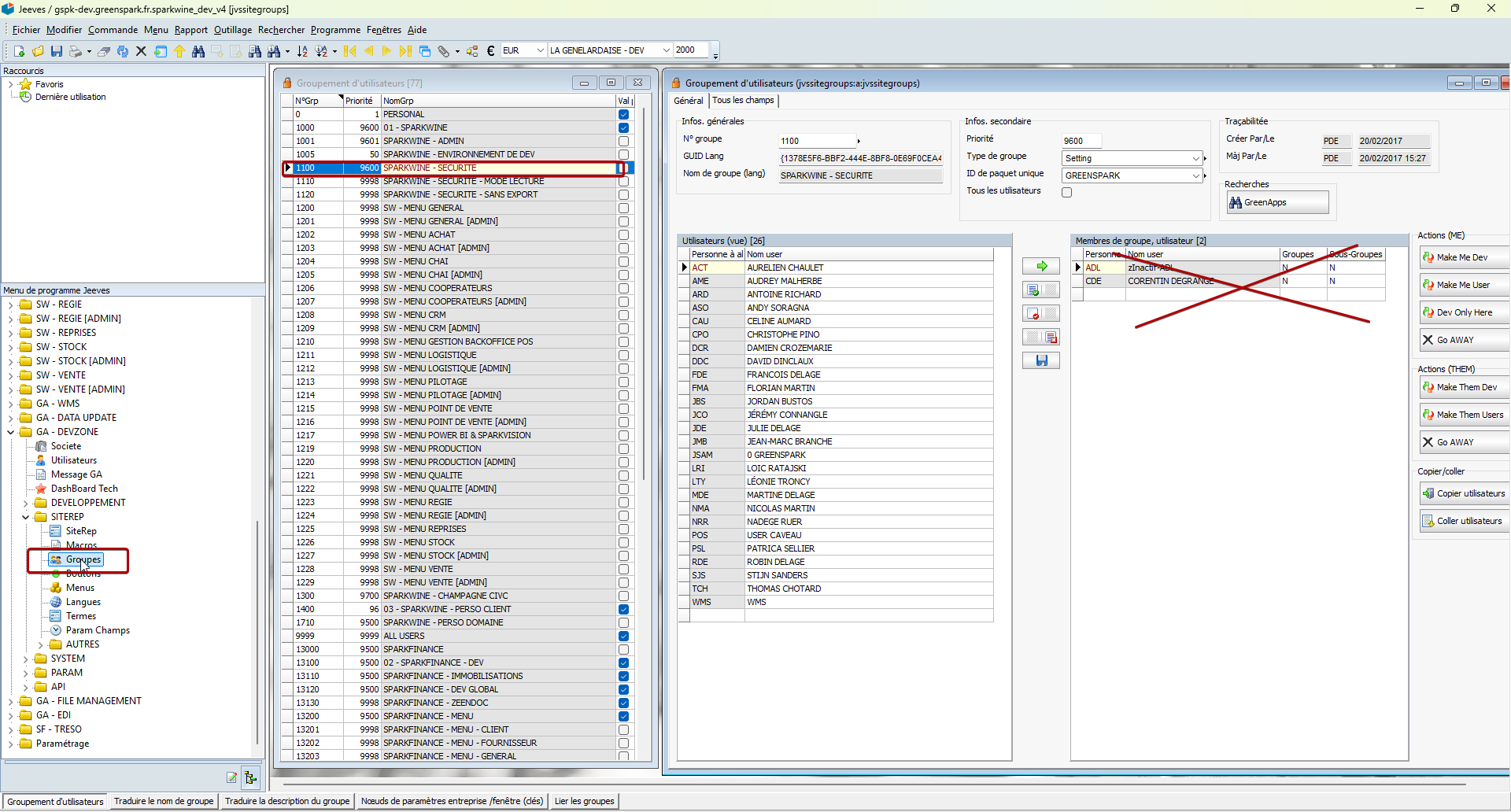Image resolution: width=1511 pixels, height=812 pixels.
Task: Click the sort ascending A-Z toolbar icon
Action: click(302, 51)
